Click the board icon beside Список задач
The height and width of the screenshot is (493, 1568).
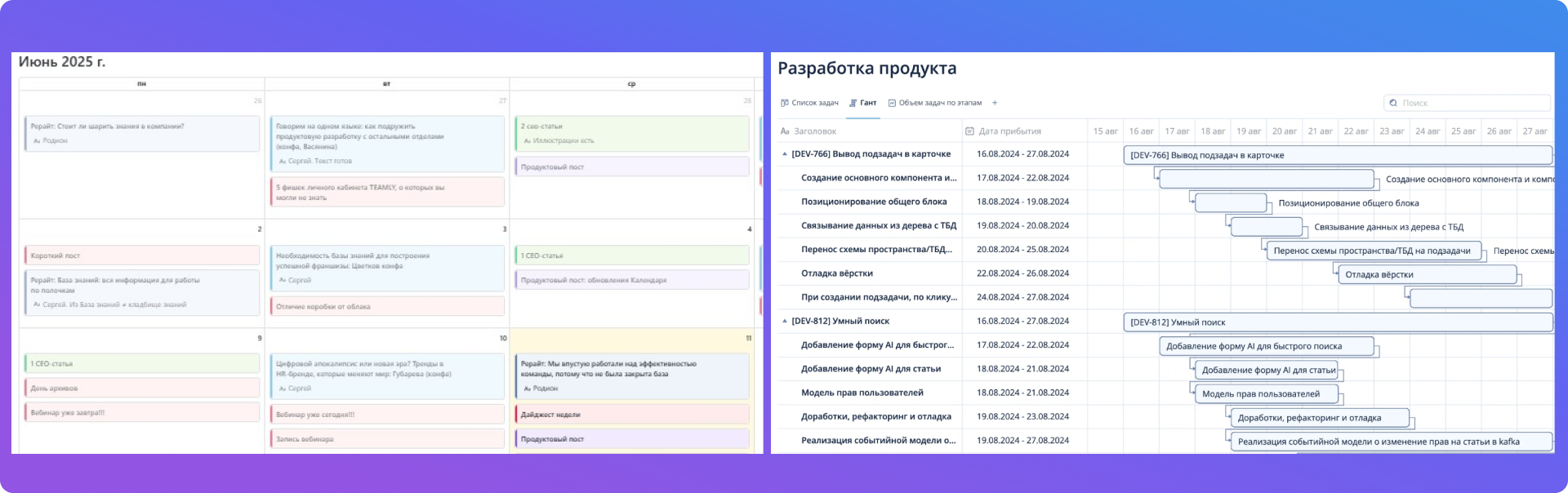pyautogui.click(x=785, y=103)
